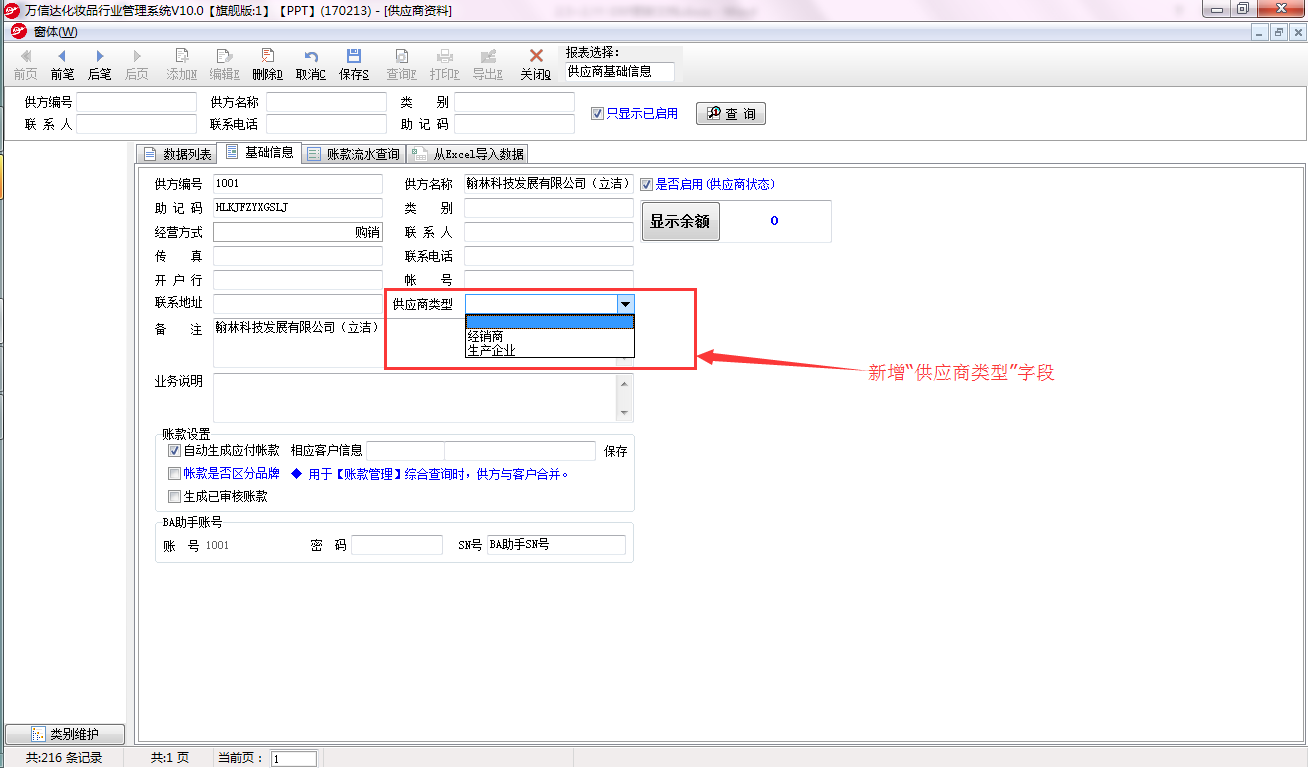Switch to 数据列表 tab
This screenshot has height=768, width=1308.
pos(178,154)
